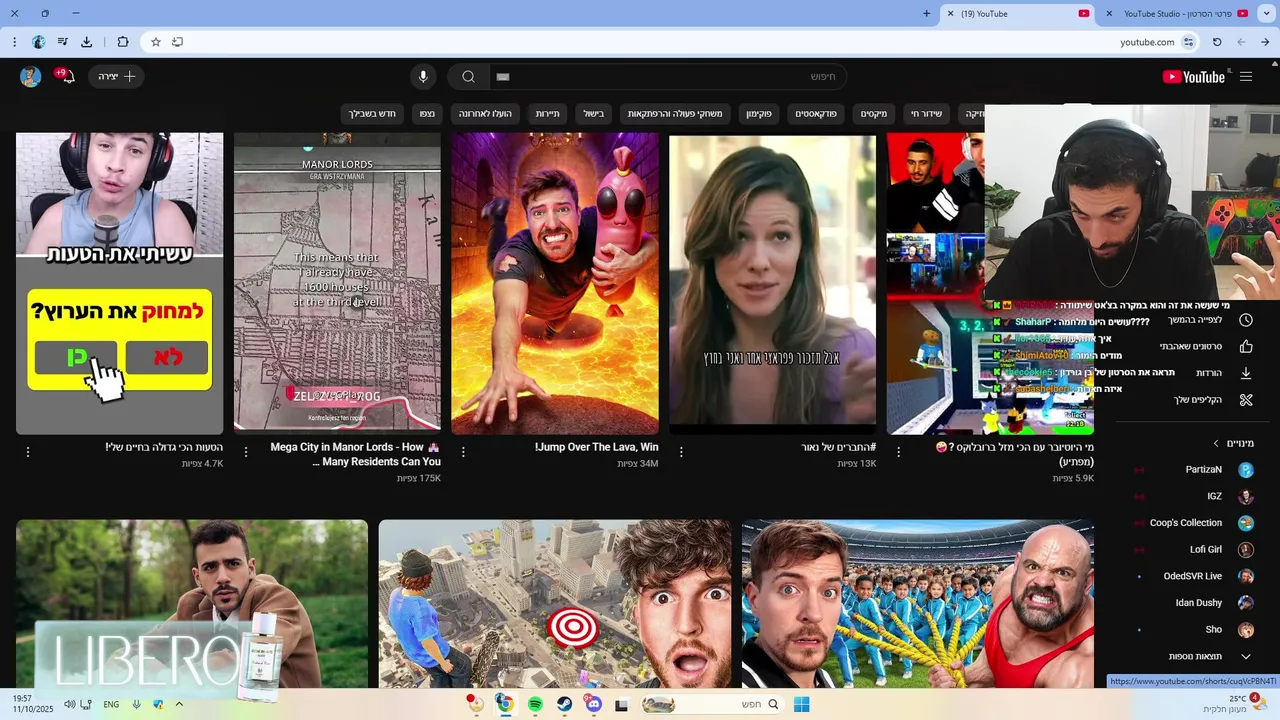This screenshot has height=720, width=1280.
Task: Open סרטונים שאהבתי liked videos
Action: coord(1194,346)
